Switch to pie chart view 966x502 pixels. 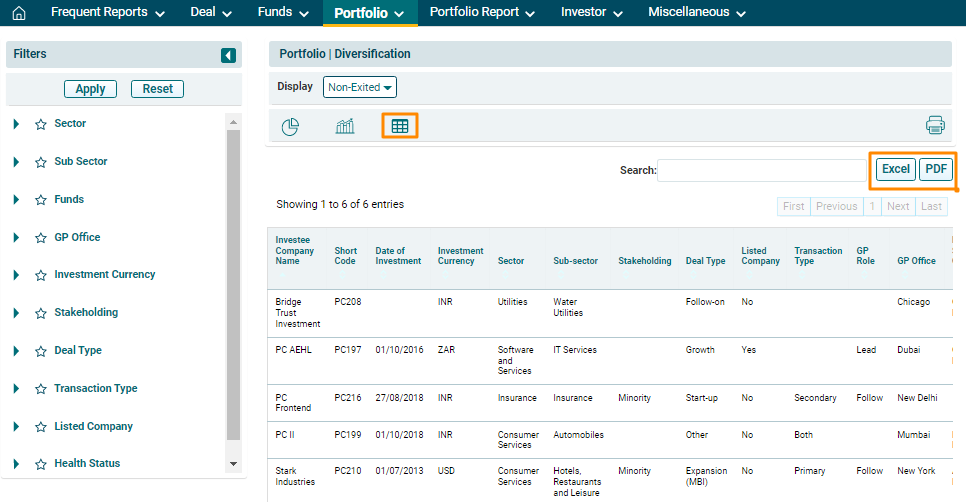(x=290, y=126)
